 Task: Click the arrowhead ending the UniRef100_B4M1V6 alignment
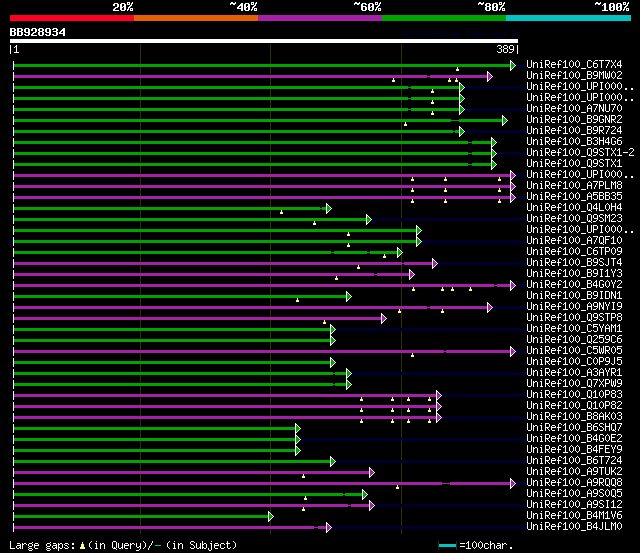(x=271, y=517)
